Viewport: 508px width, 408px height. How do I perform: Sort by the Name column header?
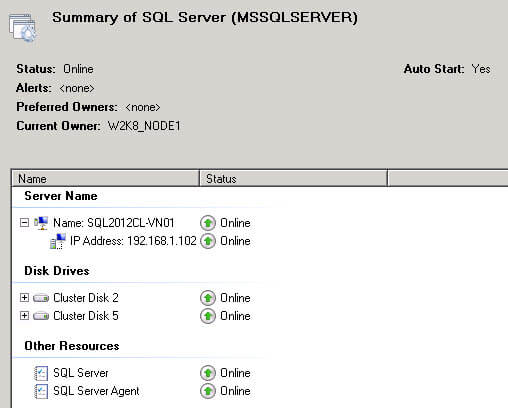pyautogui.click(x=105, y=178)
